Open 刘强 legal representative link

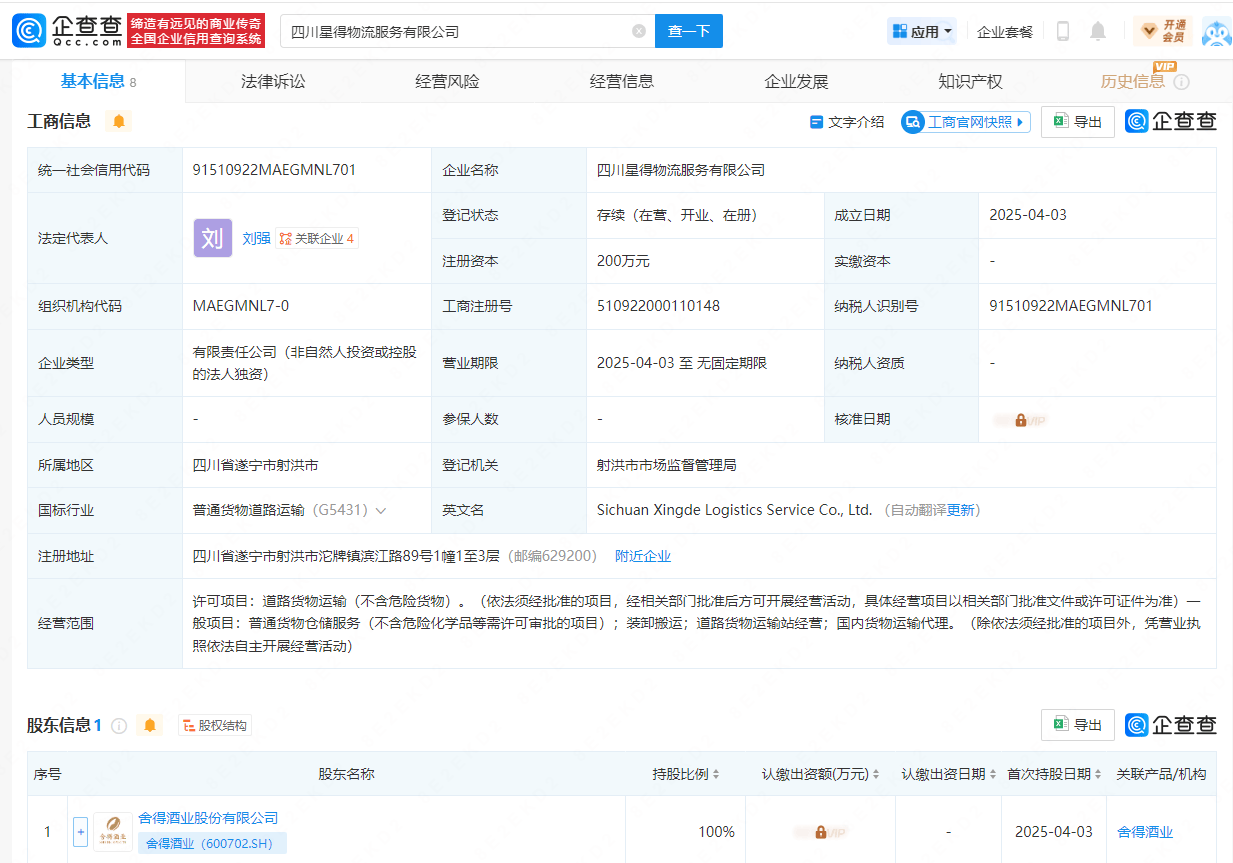pyautogui.click(x=256, y=238)
